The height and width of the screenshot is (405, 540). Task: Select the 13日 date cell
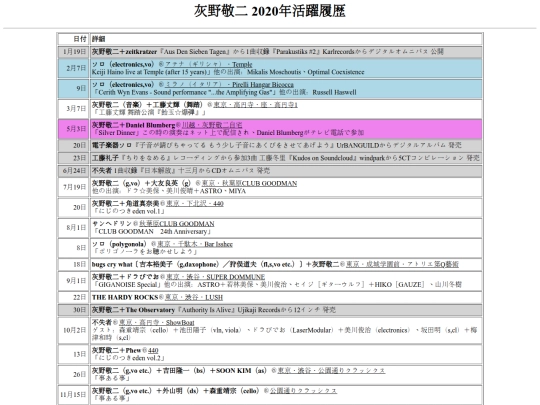click(x=74, y=354)
